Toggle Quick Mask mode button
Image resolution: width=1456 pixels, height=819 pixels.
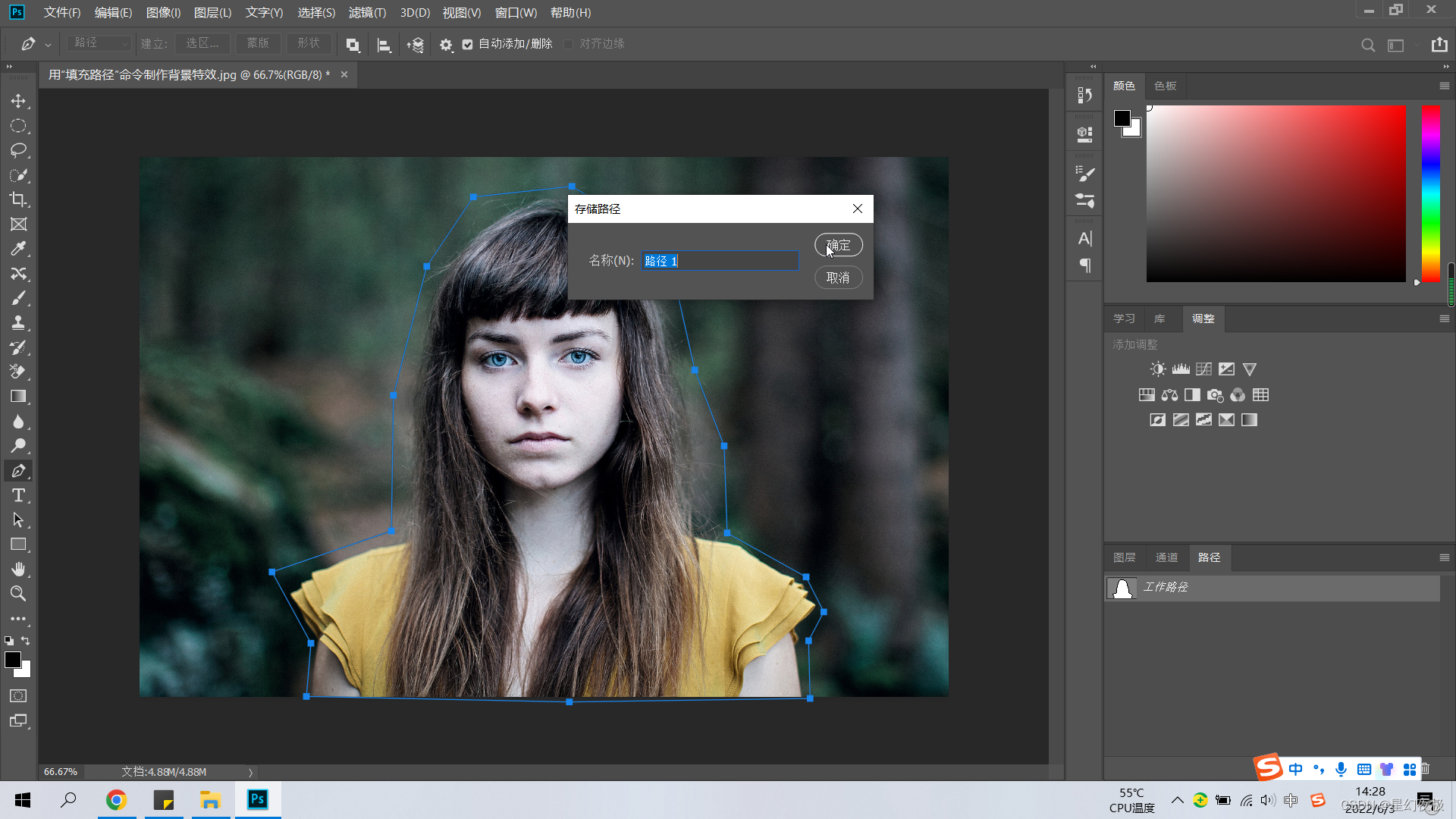[18, 695]
